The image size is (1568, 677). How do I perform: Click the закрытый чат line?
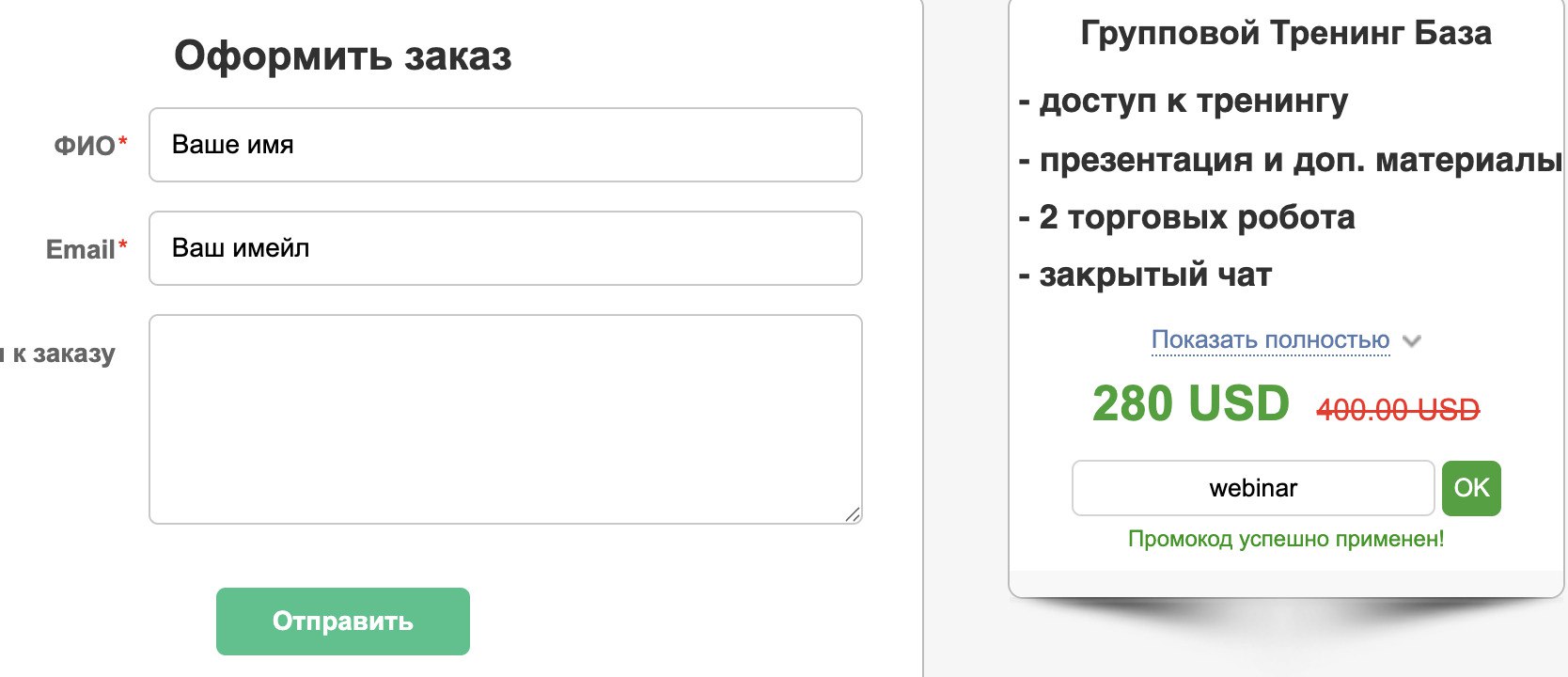pyautogui.click(x=1146, y=275)
